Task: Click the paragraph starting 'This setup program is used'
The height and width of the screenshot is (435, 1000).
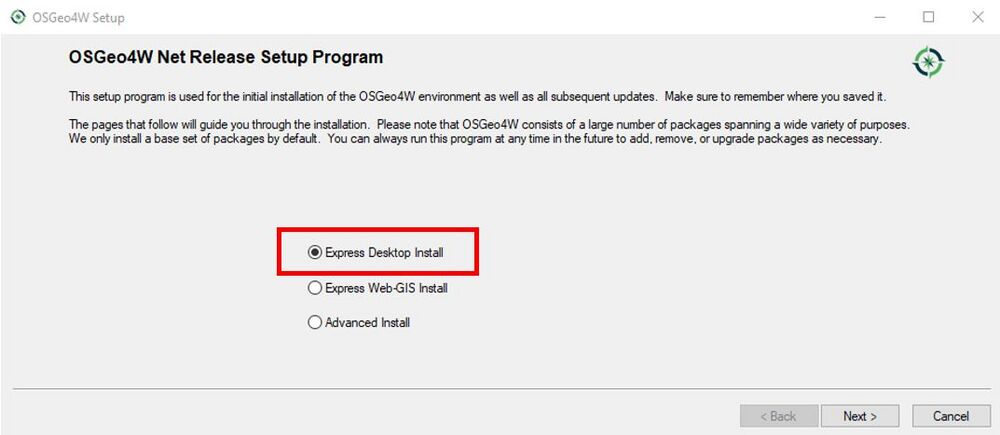Action: [x=478, y=98]
